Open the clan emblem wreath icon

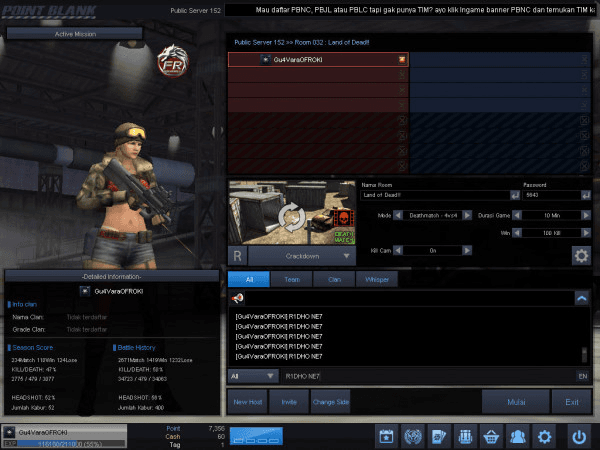pyautogui.click(x=412, y=436)
